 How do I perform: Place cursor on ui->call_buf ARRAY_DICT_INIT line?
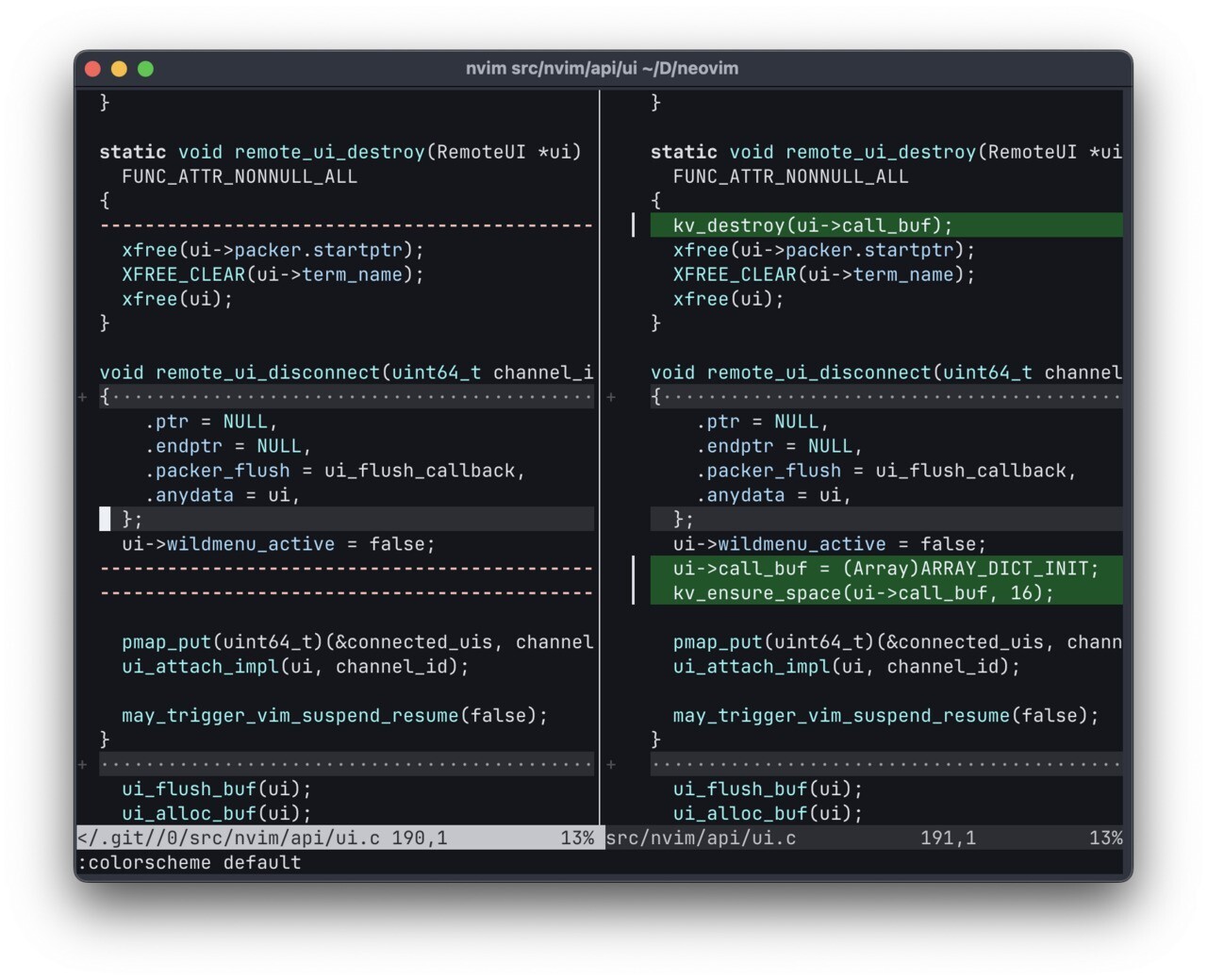886,568
